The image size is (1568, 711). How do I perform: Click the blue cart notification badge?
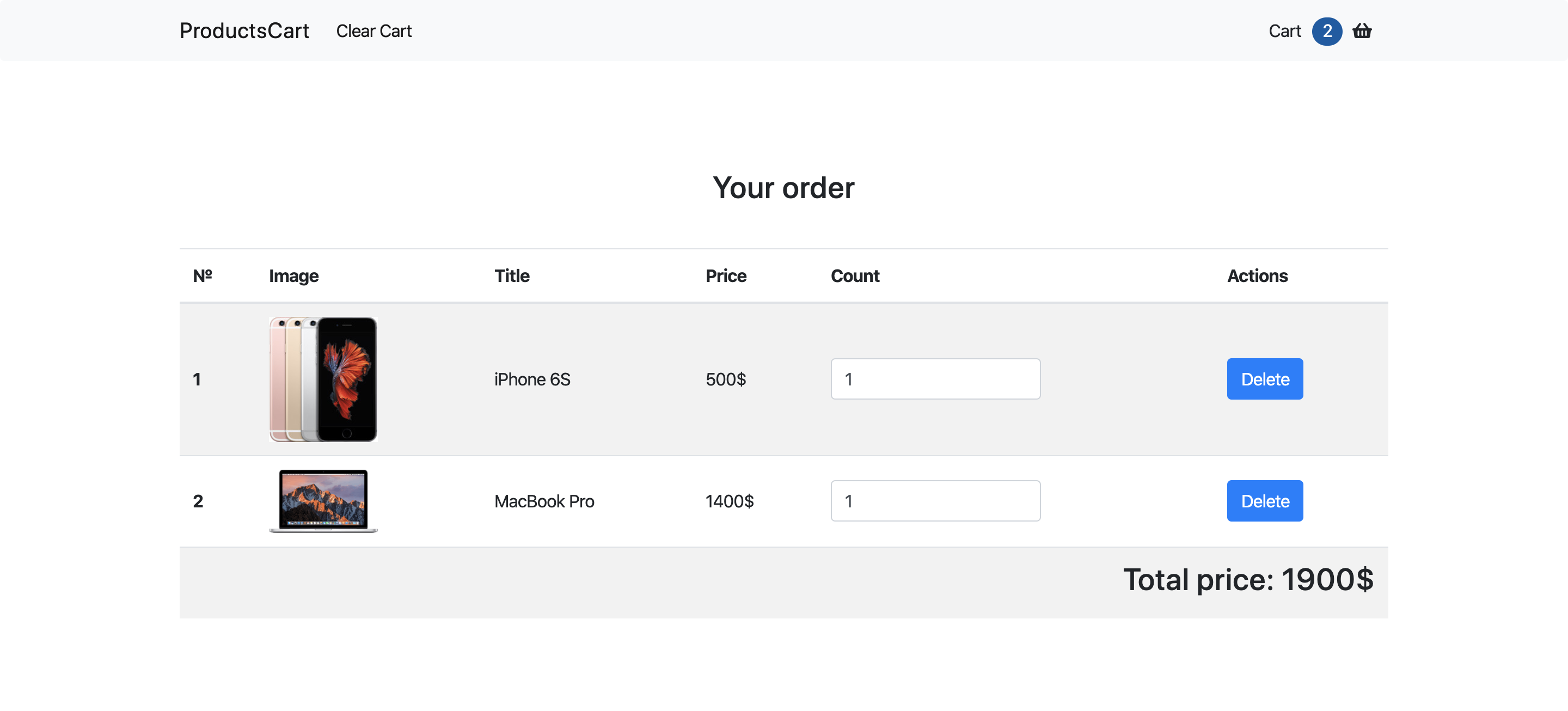click(x=1326, y=30)
